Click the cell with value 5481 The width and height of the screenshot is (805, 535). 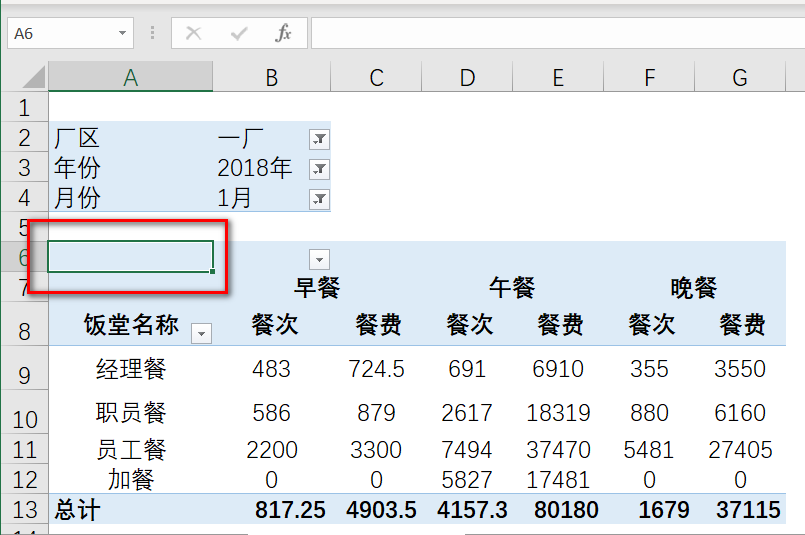click(649, 450)
